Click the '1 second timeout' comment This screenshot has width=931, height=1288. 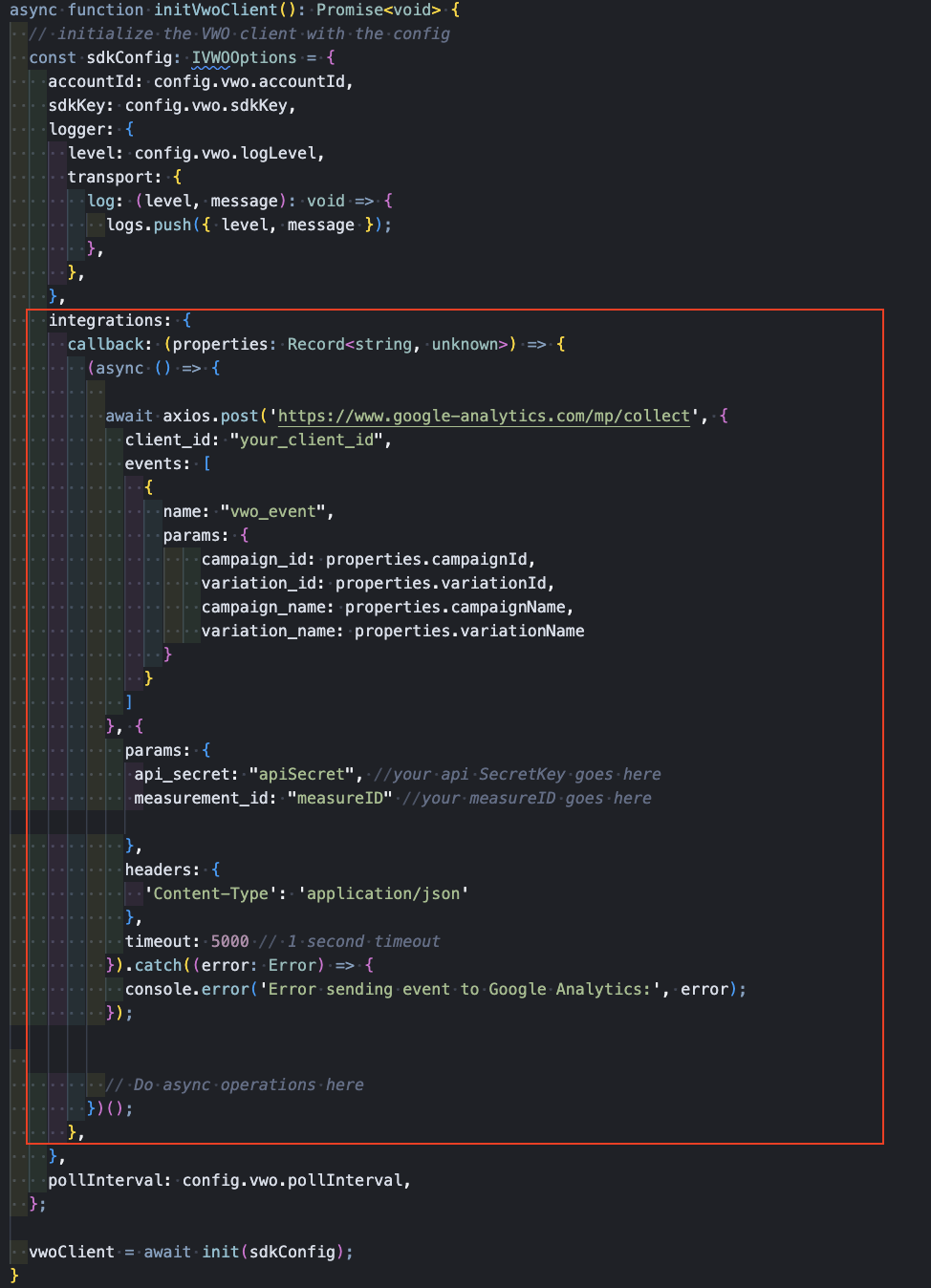pos(350,941)
